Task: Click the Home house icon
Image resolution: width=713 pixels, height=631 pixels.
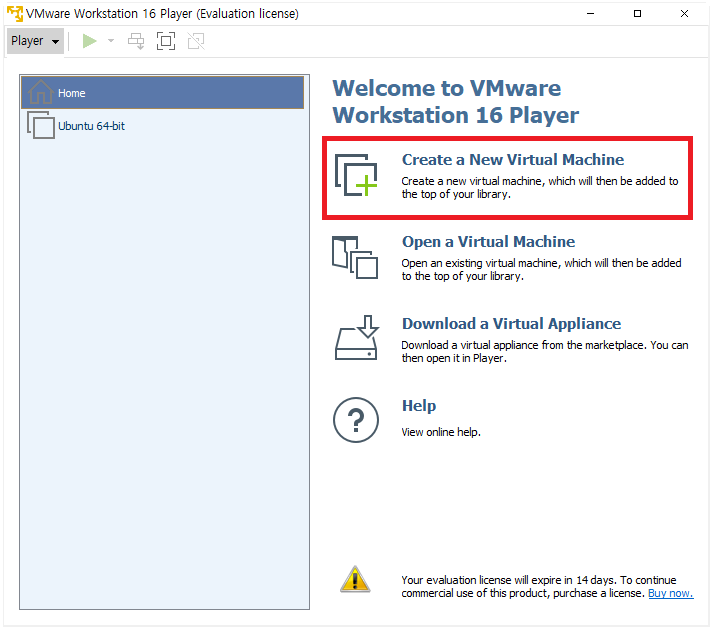Action: coord(40,92)
